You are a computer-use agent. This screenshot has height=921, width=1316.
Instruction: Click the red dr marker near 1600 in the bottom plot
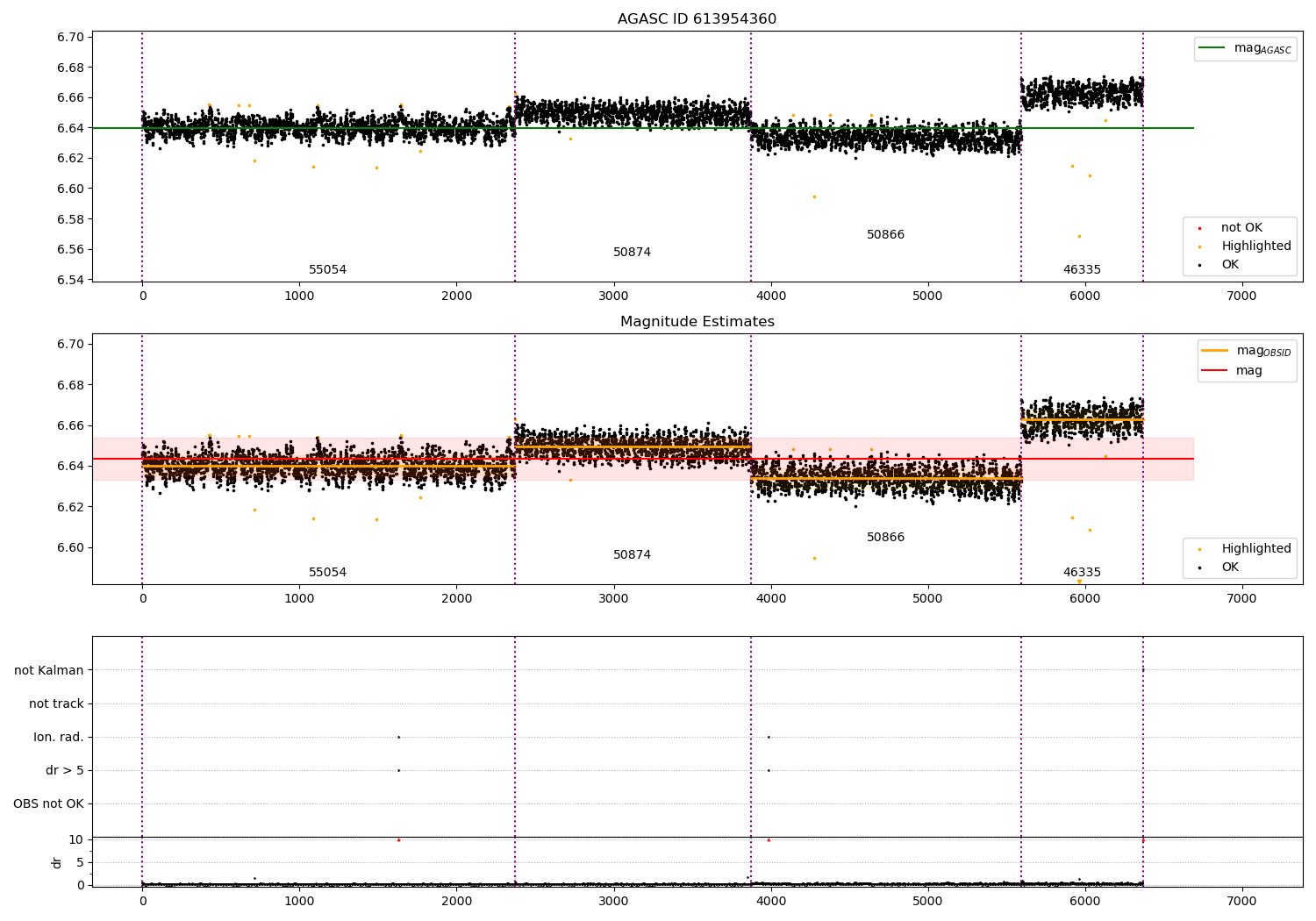tap(398, 840)
